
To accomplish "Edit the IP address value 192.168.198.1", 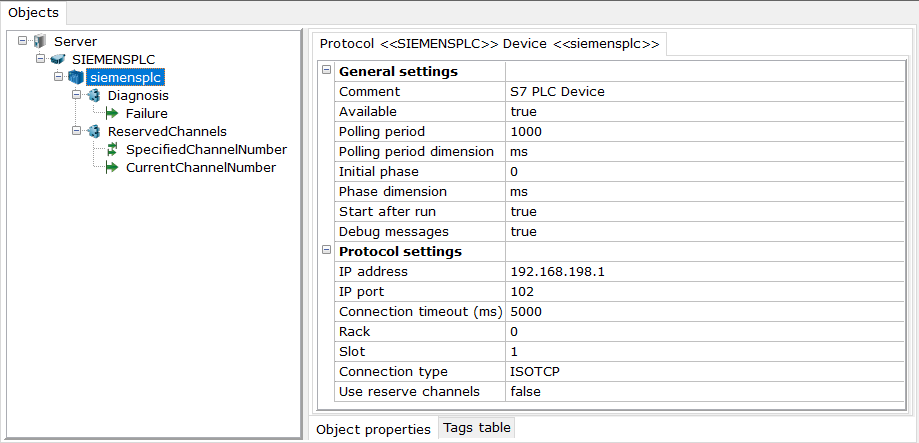I will click(x=705, y=271).
